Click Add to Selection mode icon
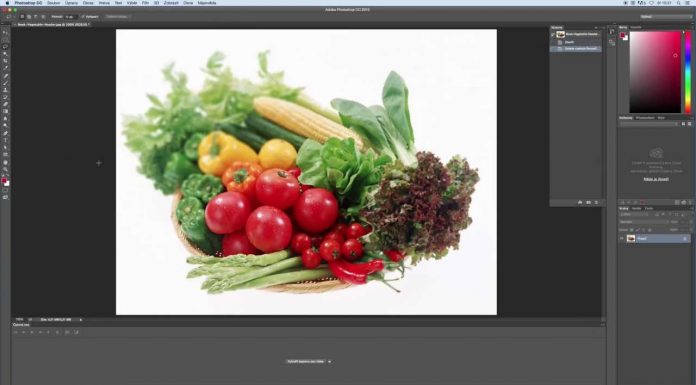Screen dimensions: 696x385 (x=29, y=17)
